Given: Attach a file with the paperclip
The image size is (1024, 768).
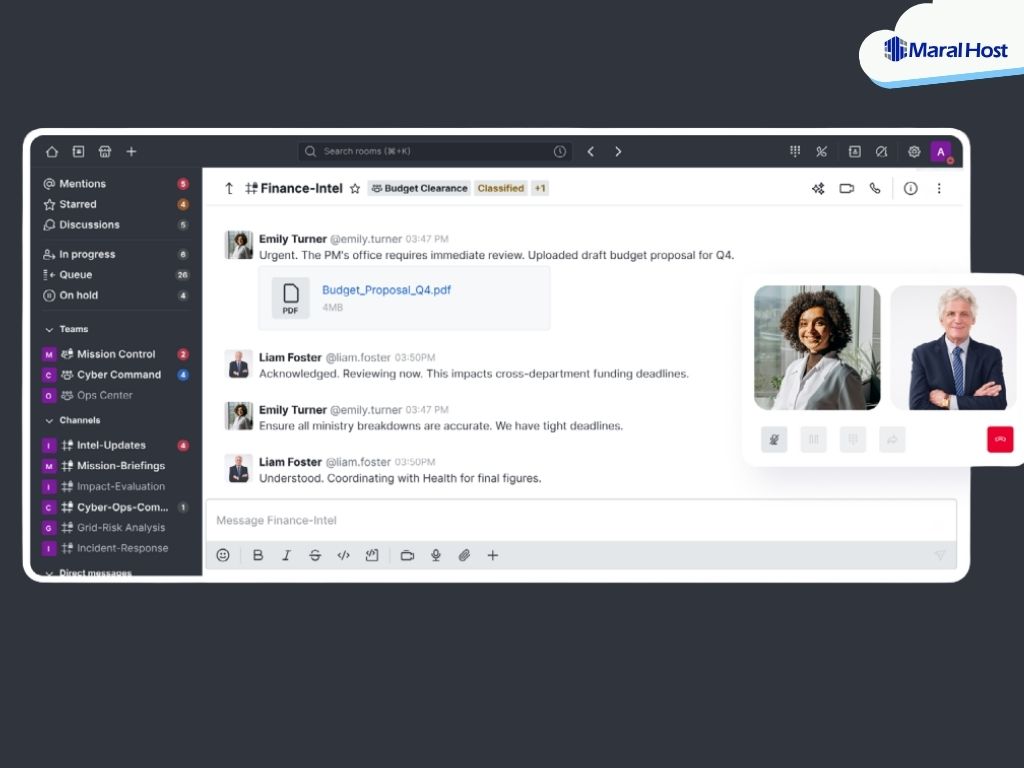Looking at the screenshot, I should click(x=464, y=556).
